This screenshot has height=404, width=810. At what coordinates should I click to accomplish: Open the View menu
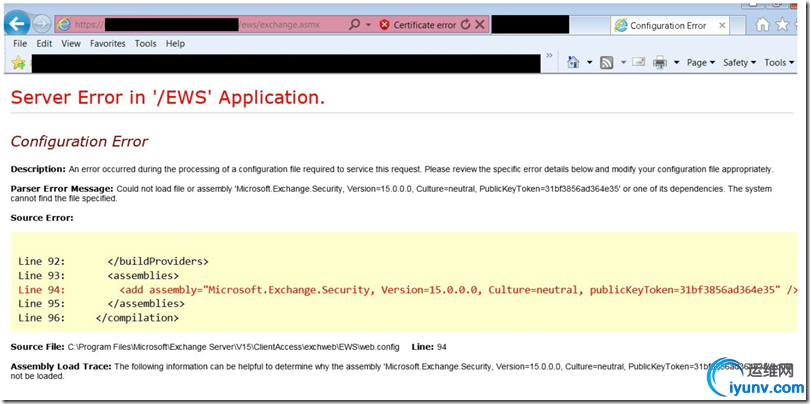(x=71, y=44)
